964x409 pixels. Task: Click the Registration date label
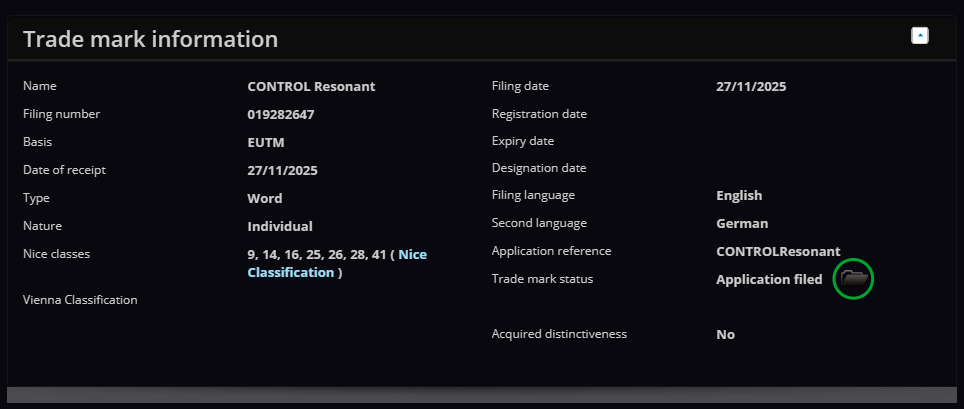(539, 114)
